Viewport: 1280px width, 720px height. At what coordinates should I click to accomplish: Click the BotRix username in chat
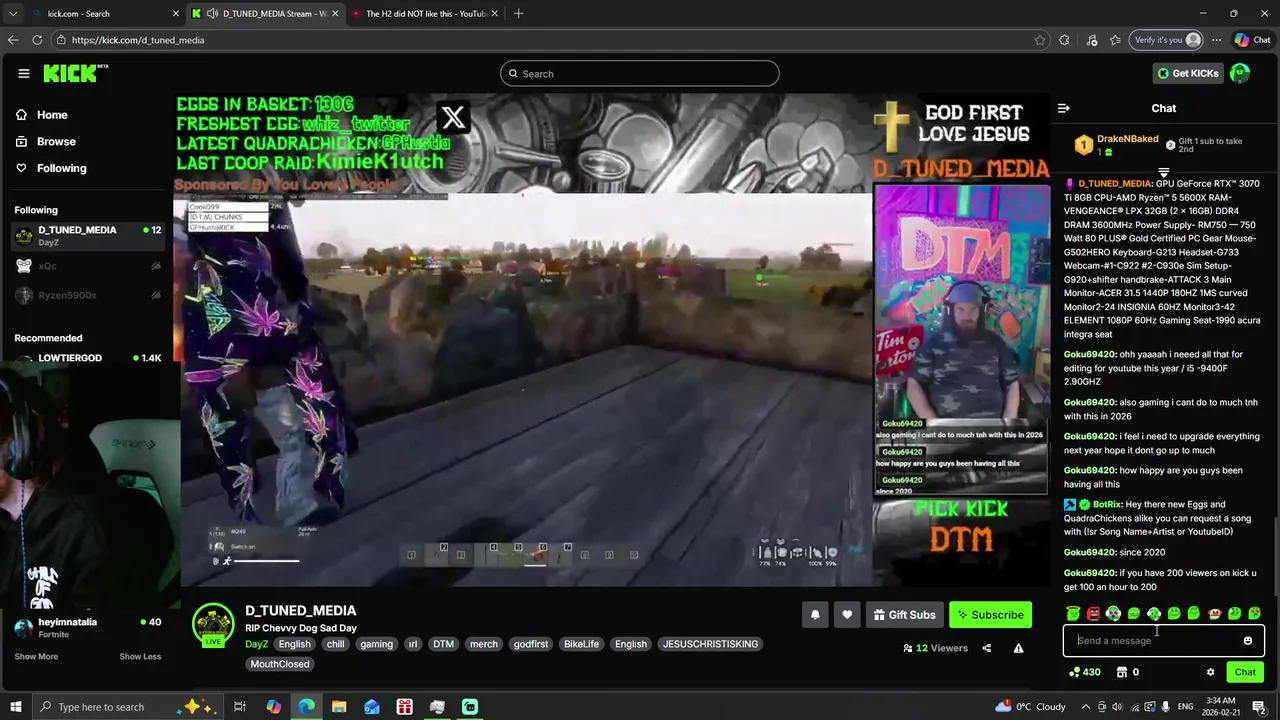(x=1107, y=504)
